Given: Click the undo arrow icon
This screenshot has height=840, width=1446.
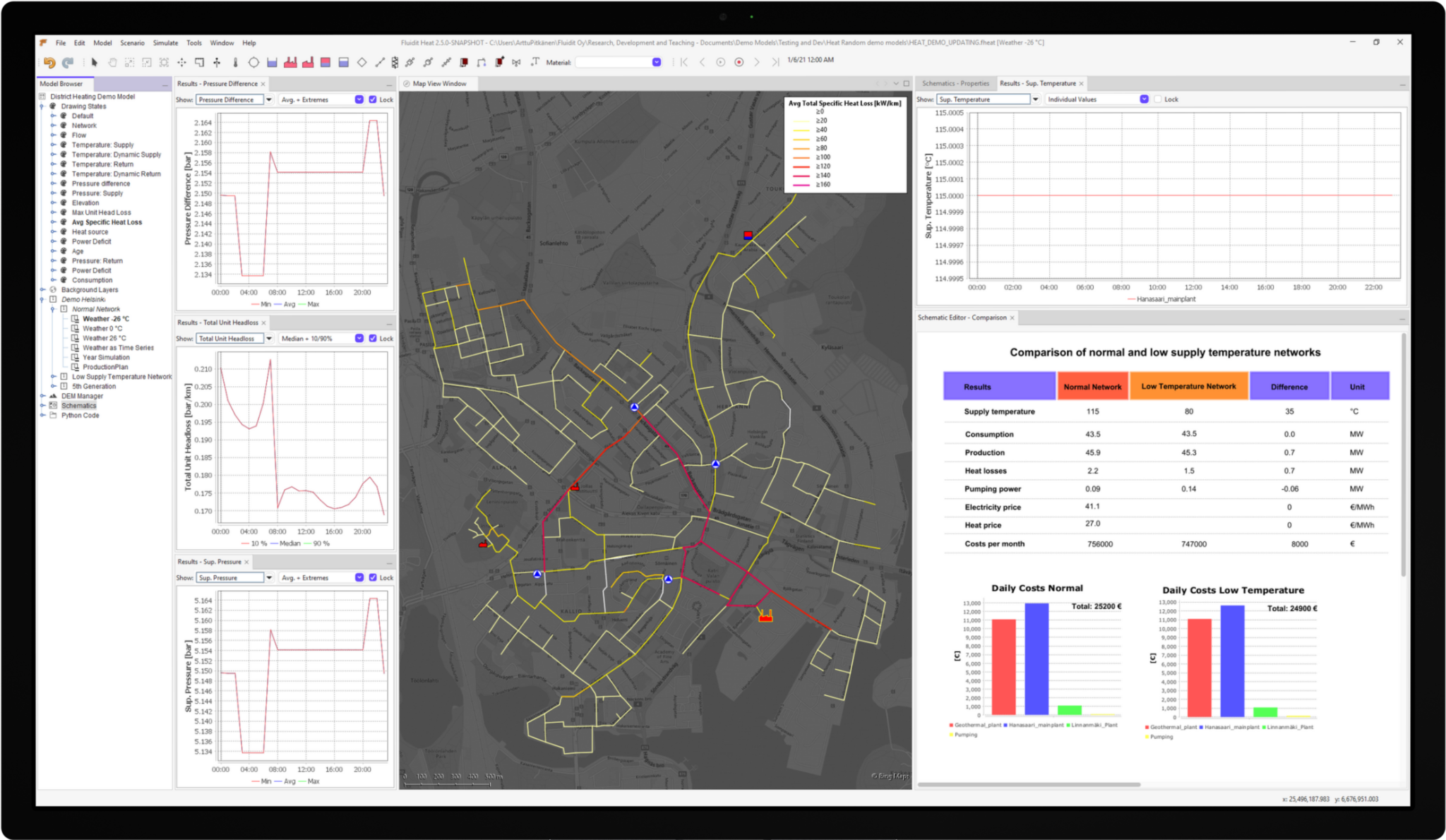Looking at the screenshot, I should point(49,62).
